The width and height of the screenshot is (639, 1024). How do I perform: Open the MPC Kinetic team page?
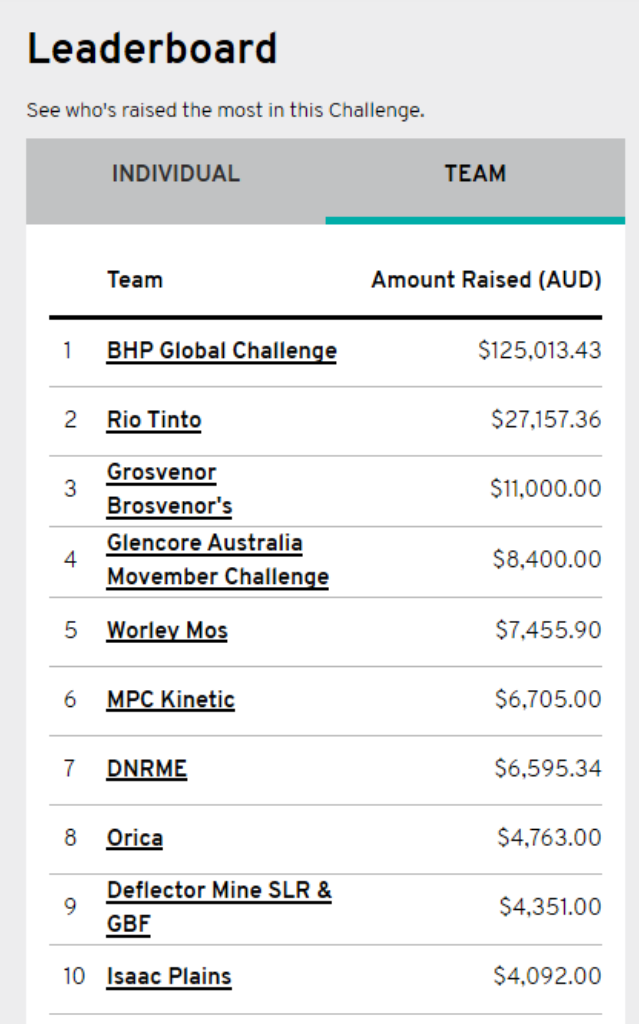pyautogui.click(x=171, y=699)
